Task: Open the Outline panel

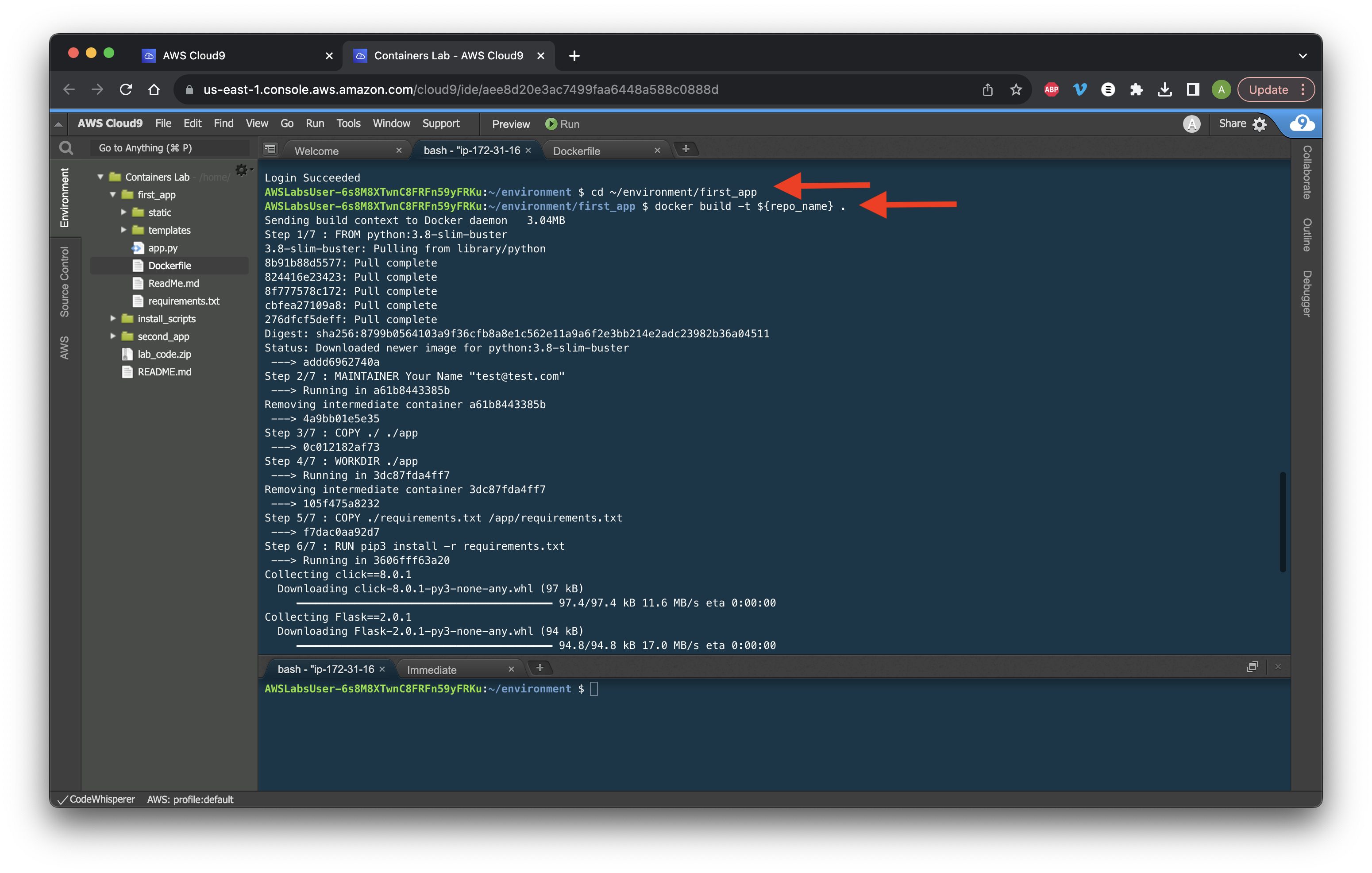Action: point(1306,234)
